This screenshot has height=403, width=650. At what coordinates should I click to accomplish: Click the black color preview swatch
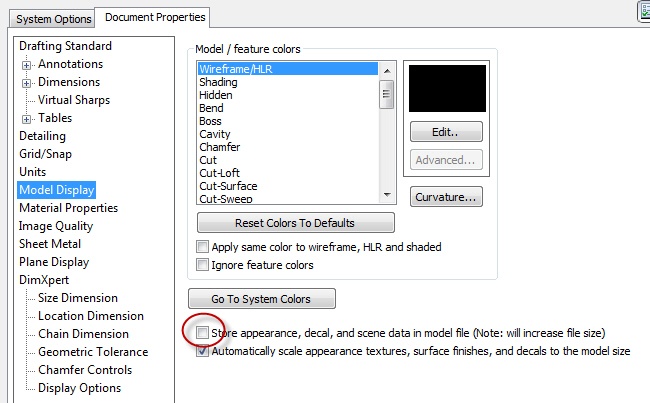[x=447, y=88]
